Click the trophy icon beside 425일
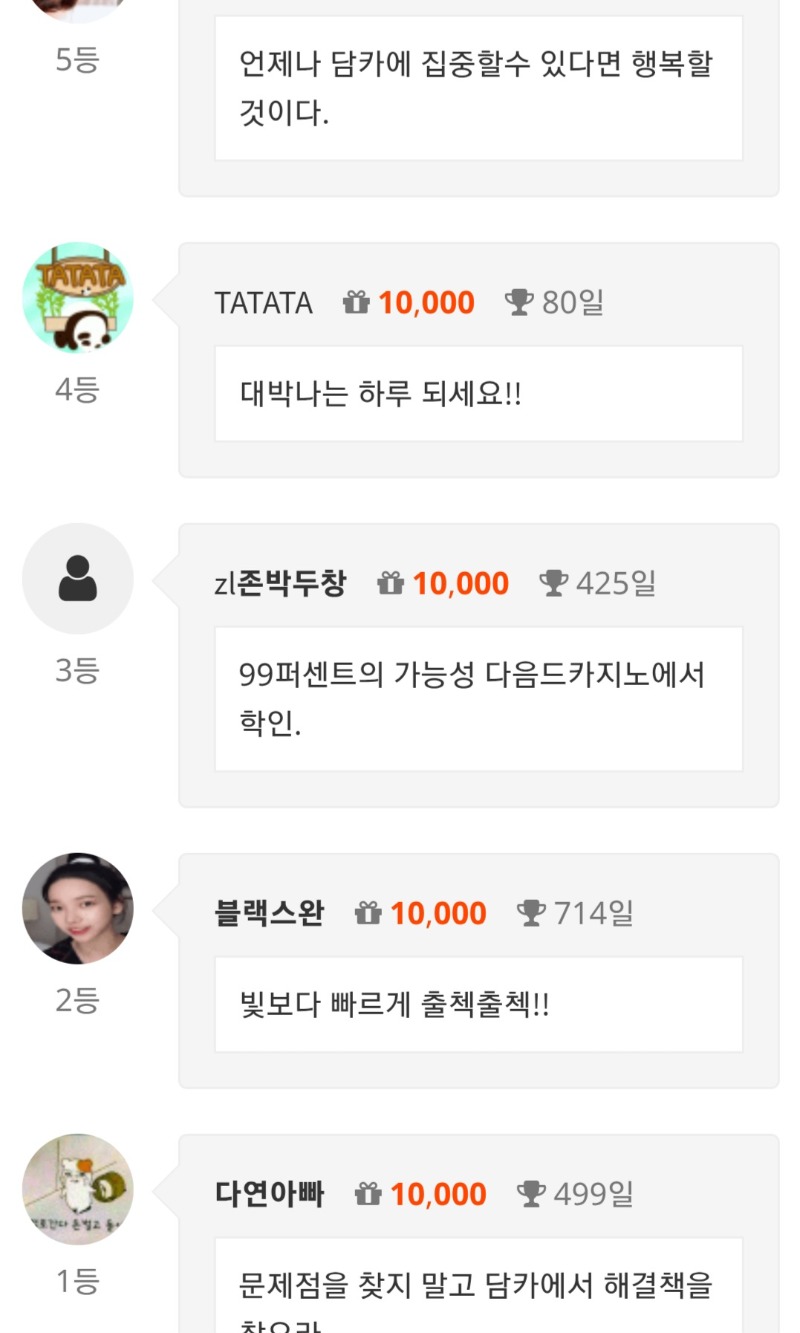 tap(553, 583)
